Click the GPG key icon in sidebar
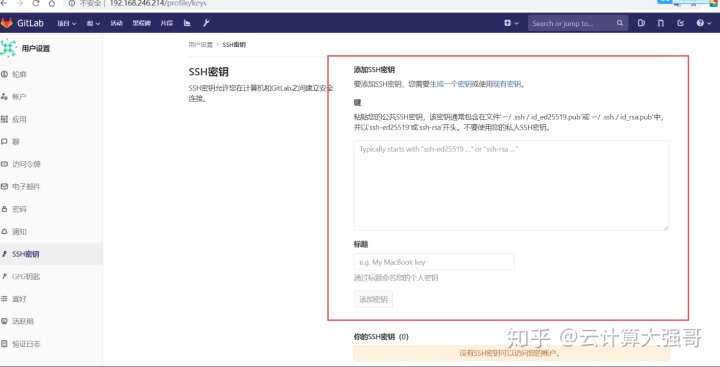 tap(5, 277)
